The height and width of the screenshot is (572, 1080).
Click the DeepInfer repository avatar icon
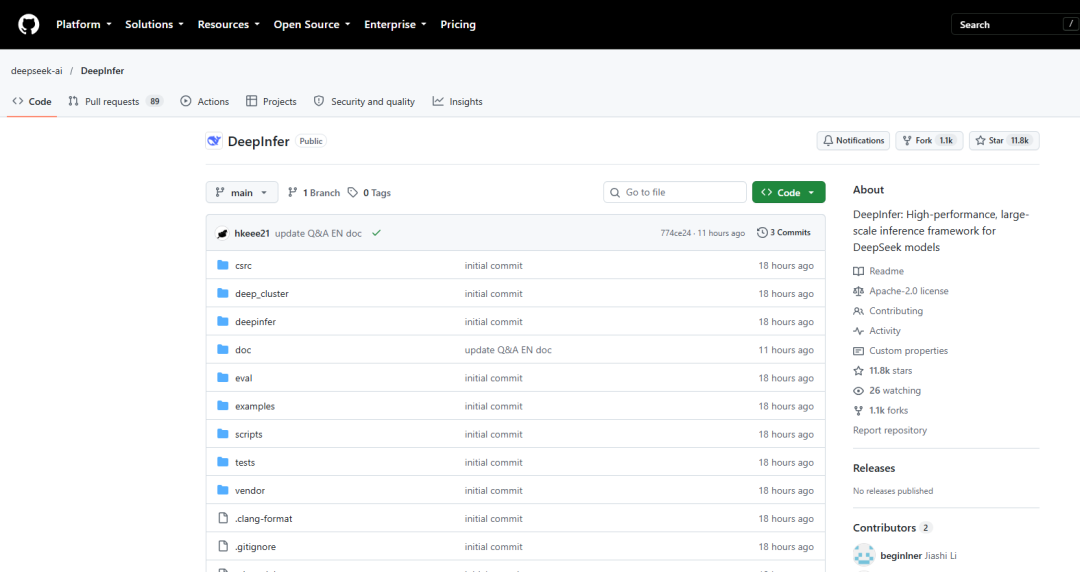(x=214, y=141)
